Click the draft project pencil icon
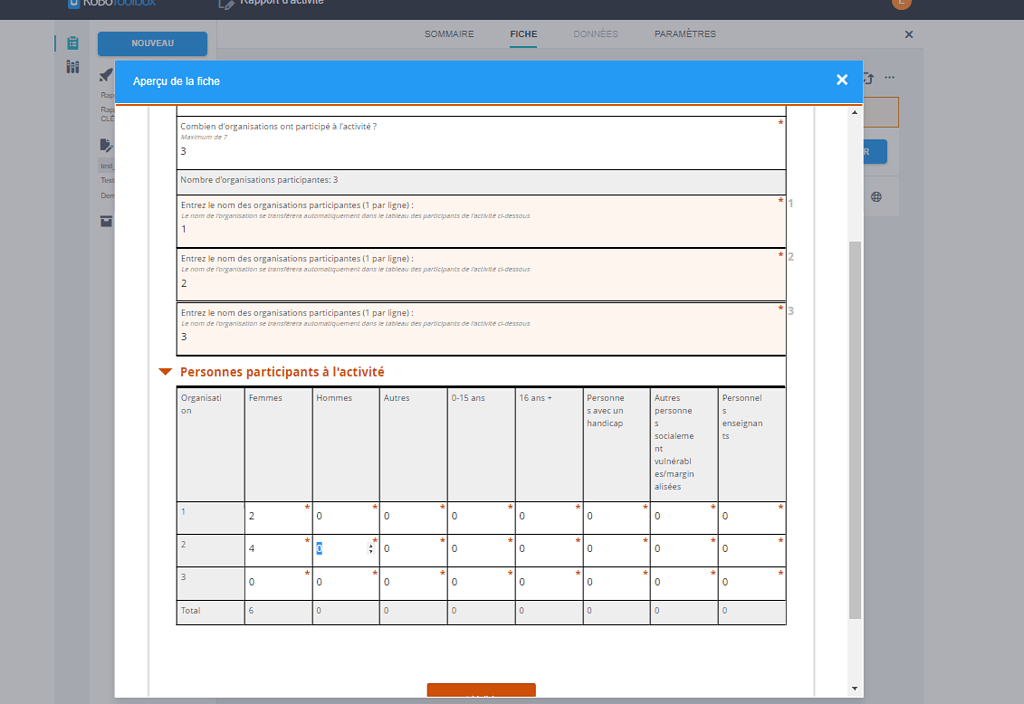 [x=107, y=145]
